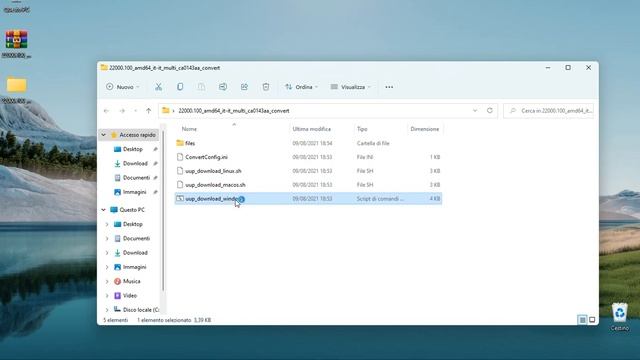Sort by the Ultima modifica column header
The height and width of the screenshot is (360, 640).
[x=311, y=129]
